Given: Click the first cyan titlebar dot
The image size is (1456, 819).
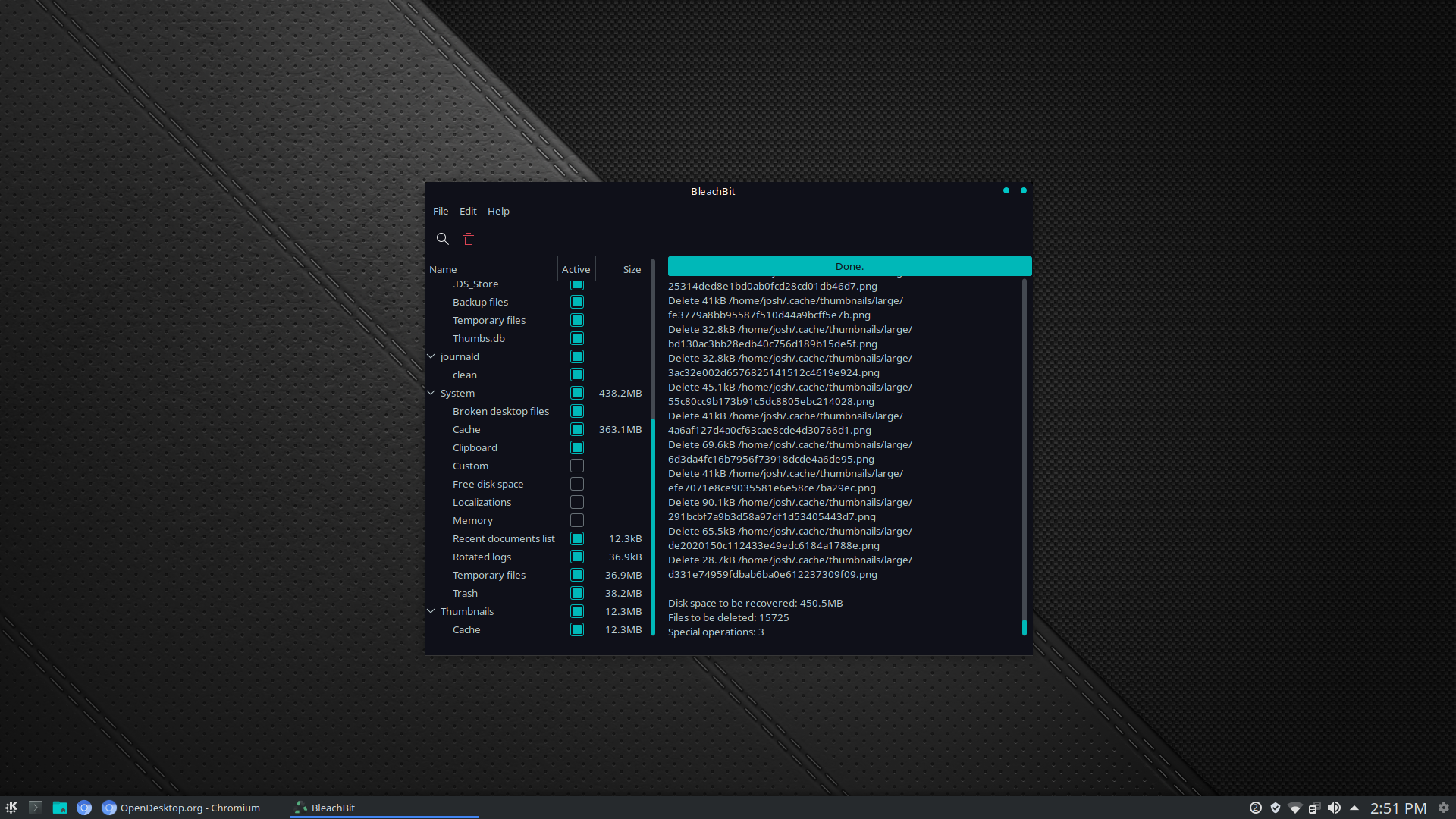Looking at the screenshot, I should (1006, 190).
